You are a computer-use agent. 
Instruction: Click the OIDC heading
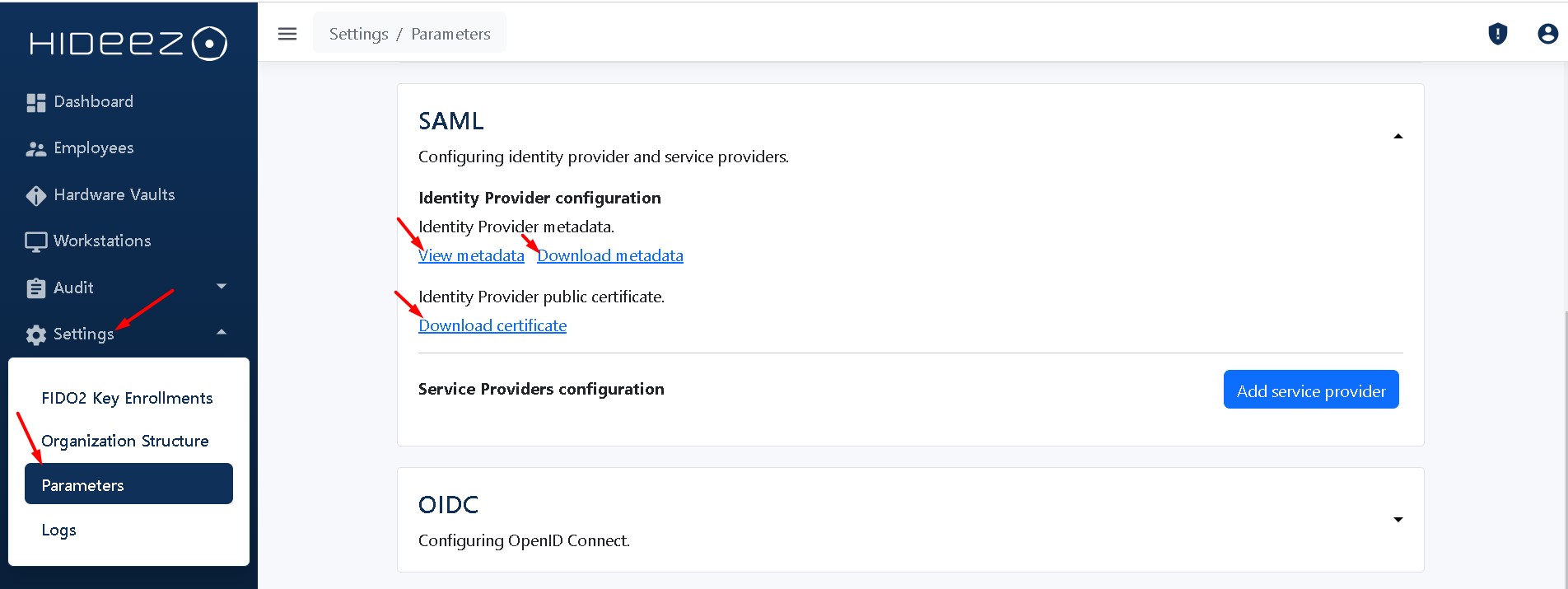[x=448, y=505]
